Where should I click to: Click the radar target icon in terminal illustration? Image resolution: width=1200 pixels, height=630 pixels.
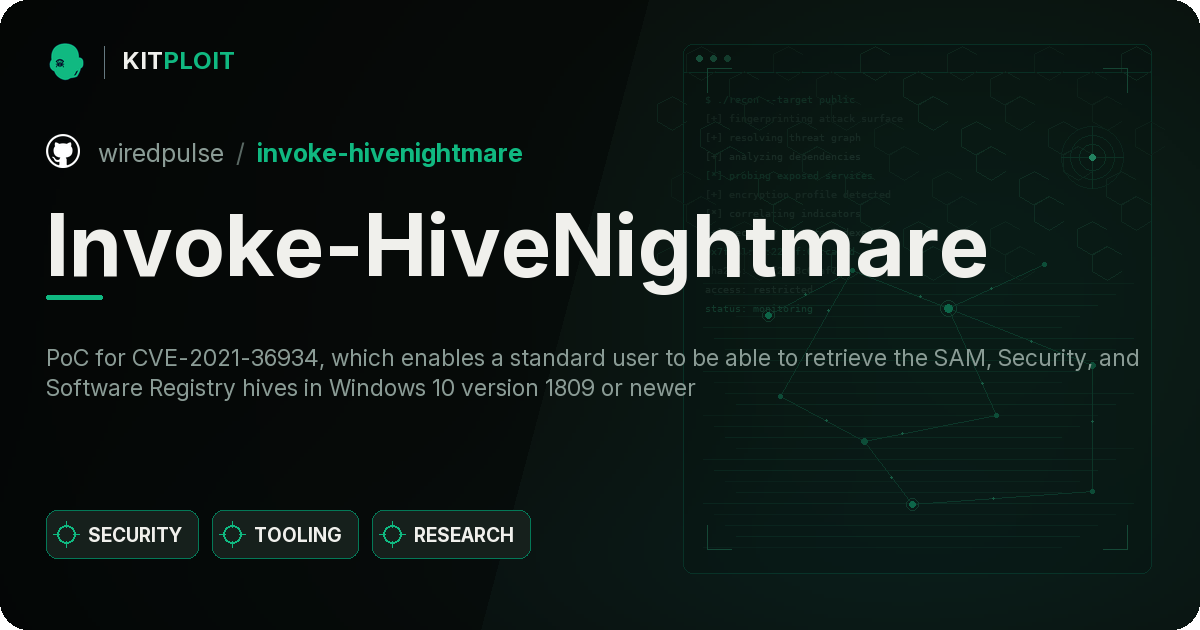1092,157
